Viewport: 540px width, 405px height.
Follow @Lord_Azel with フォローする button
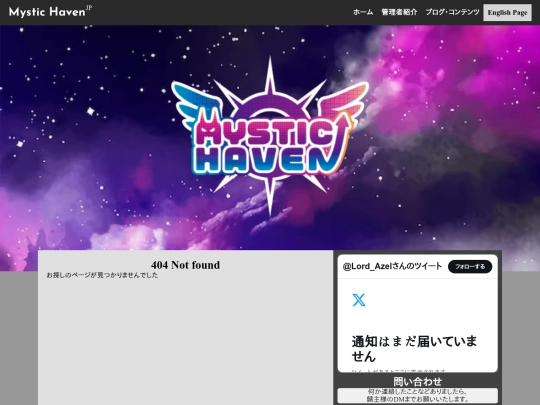(470, 267)
